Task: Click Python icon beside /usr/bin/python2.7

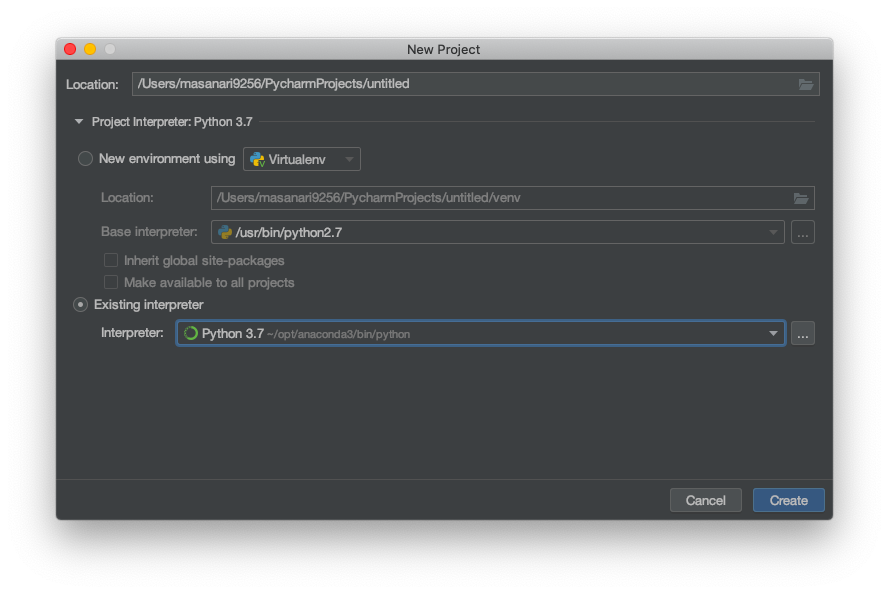Action: click(x=225, y=232)
